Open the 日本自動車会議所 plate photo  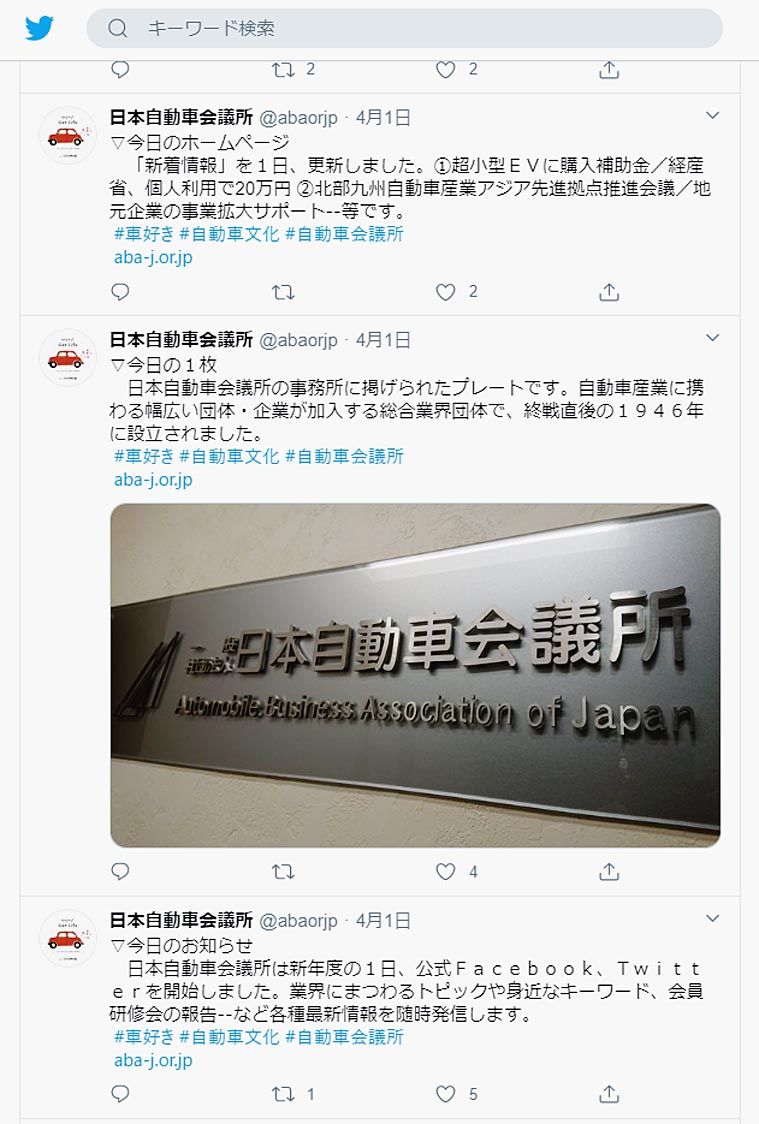(x=415, y=675)
